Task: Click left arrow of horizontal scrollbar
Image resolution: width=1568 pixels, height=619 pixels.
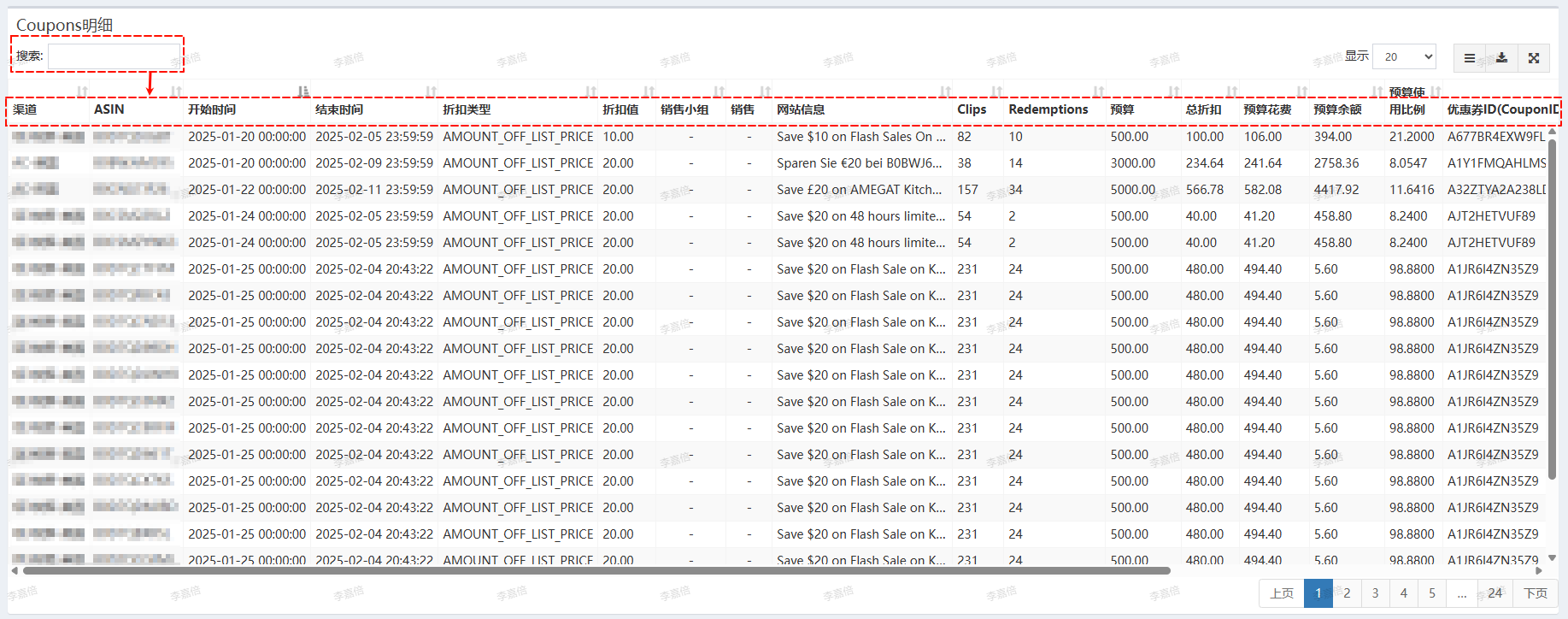Action: click(15, 570)
